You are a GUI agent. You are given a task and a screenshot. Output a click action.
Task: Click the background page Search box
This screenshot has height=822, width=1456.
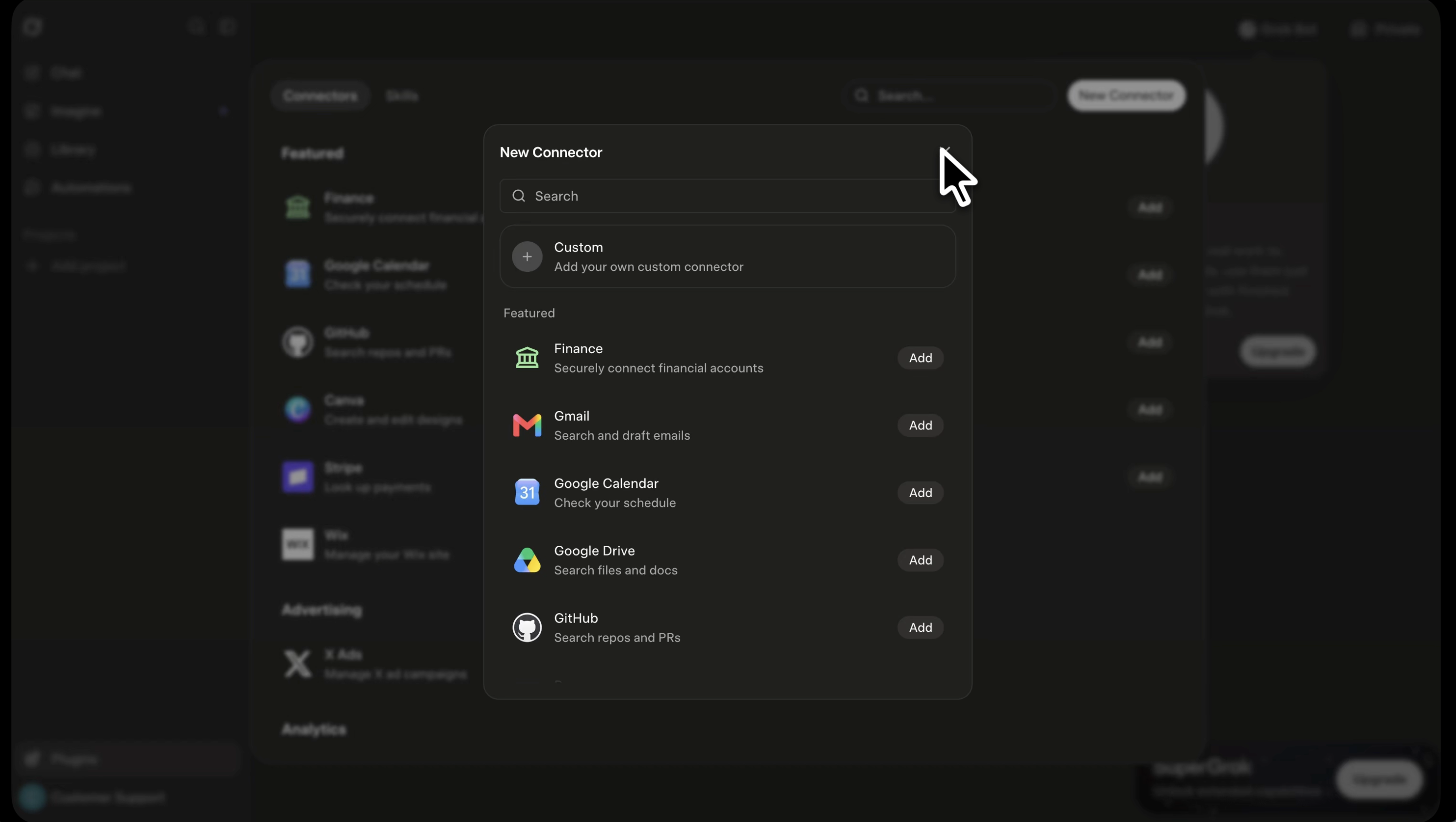click(949, 95)
